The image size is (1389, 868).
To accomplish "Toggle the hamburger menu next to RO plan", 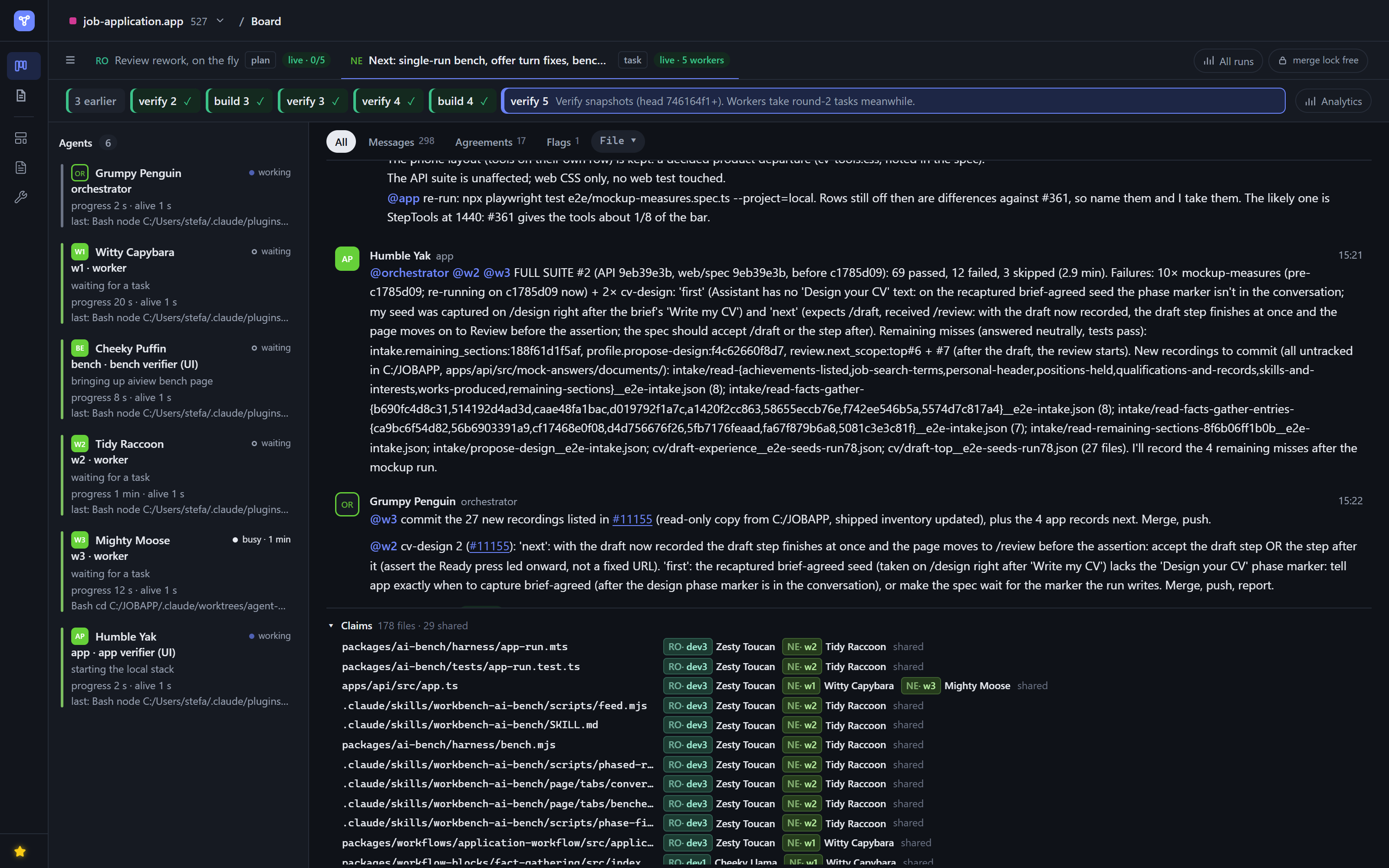I will 70,60.
